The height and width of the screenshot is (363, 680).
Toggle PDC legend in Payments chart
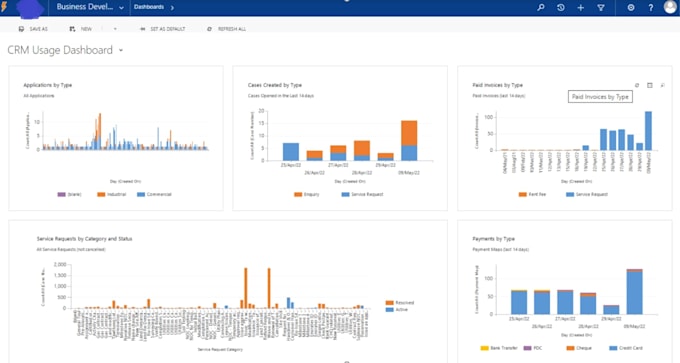tap(533, 348)
